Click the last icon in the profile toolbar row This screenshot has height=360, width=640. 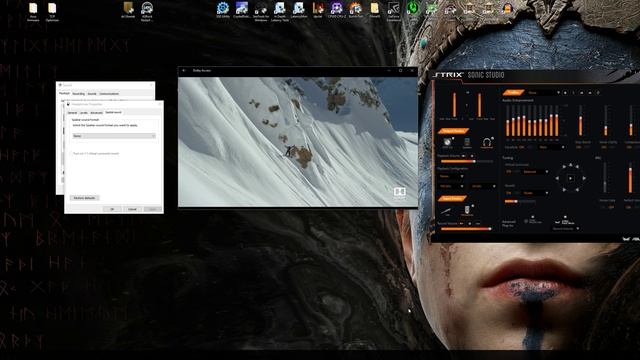pos(598,93)
